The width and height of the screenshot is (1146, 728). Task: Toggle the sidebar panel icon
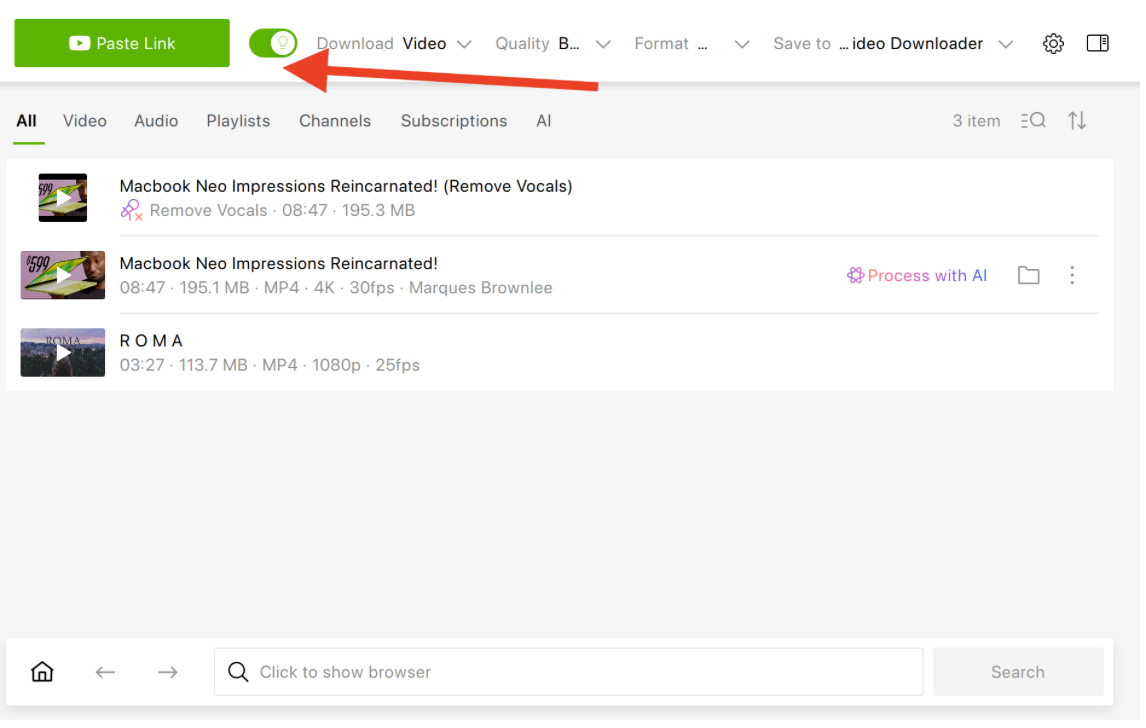tap(1098, 43)
